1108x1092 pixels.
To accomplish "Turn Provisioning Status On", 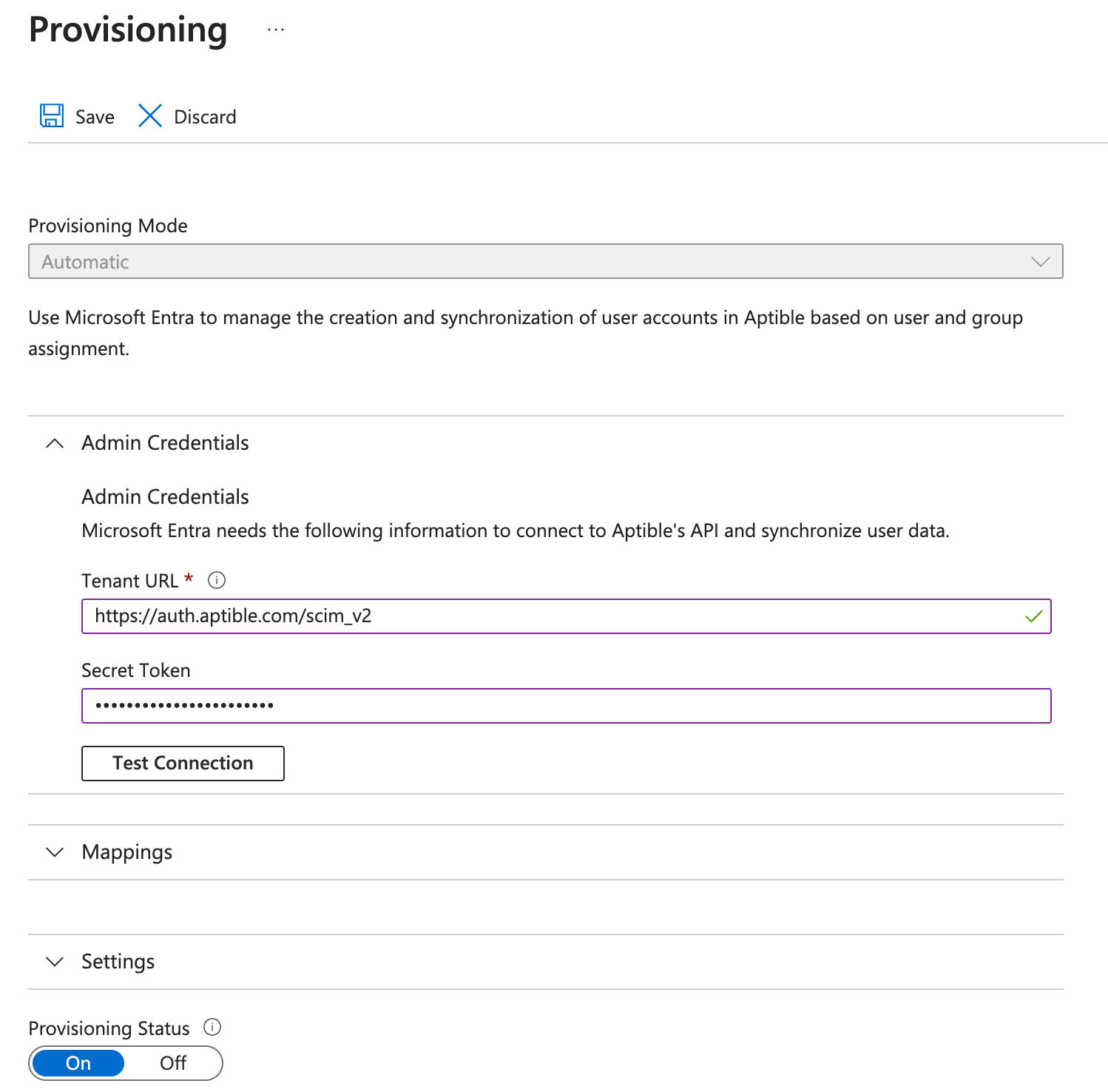I will coord(78,1063).
